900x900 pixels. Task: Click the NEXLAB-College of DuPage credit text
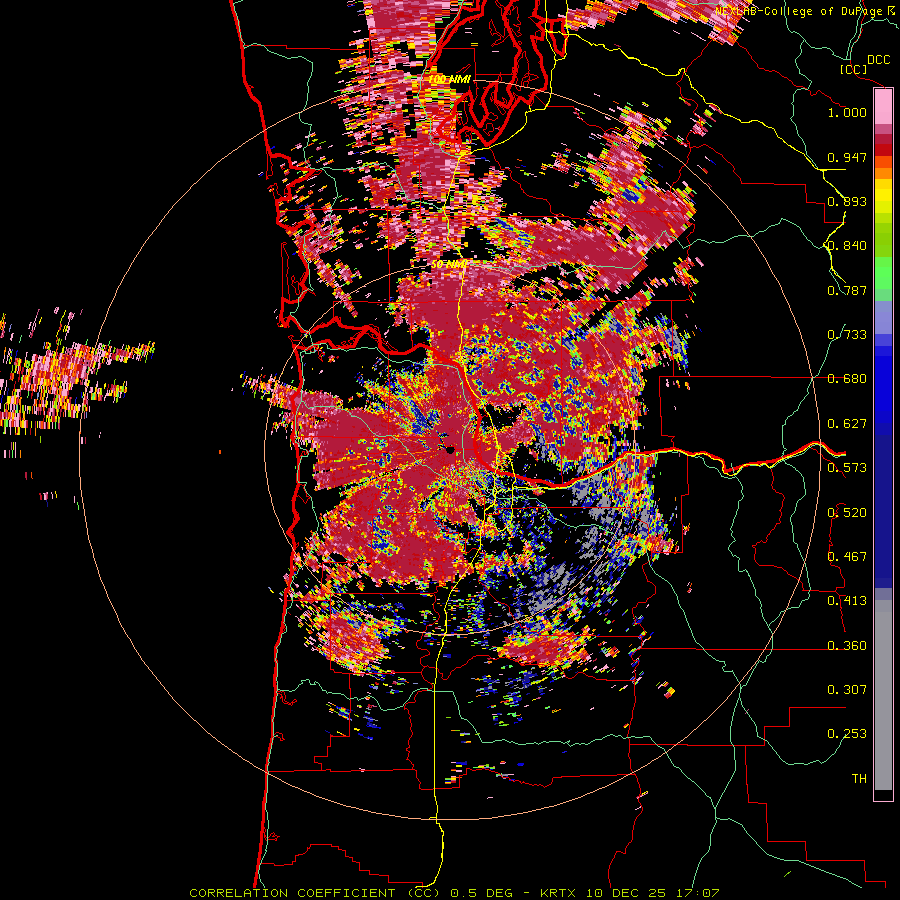click(x=801, y=11)
